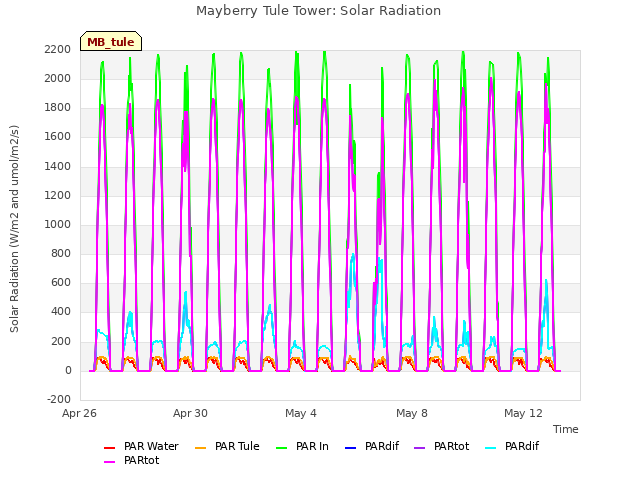Click the Apr 30 x-axis tick label
Image resolution: width=640 pixels, height=480 pixels.
190,413
